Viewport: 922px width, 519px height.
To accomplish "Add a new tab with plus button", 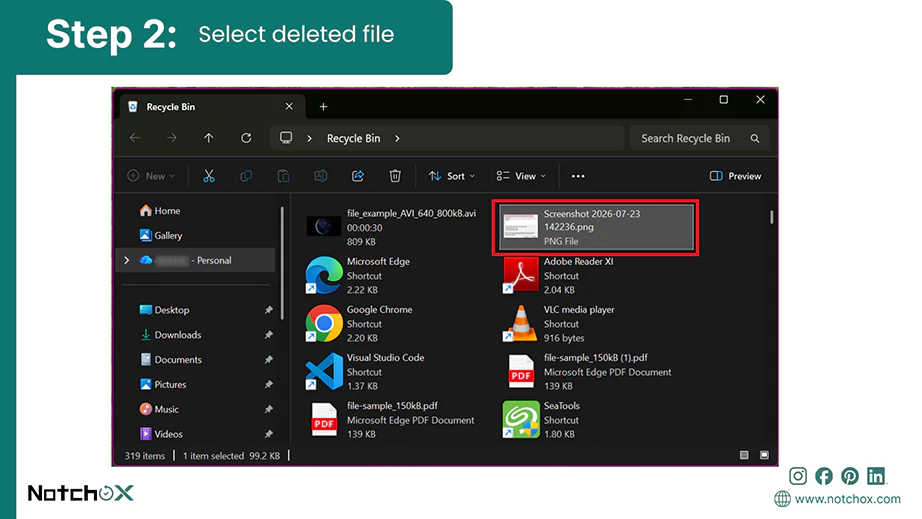I will (323, 107).
